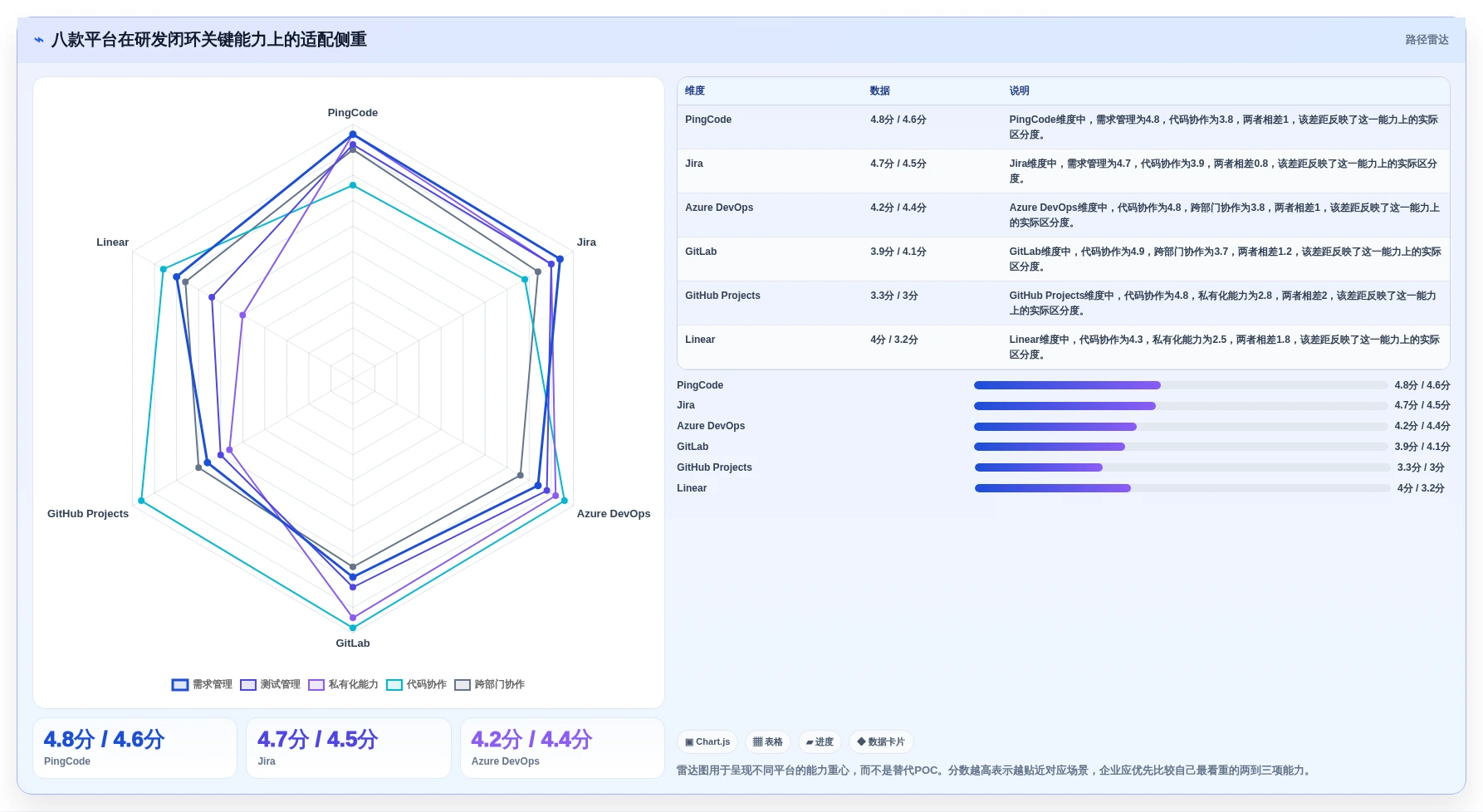The image size is (1483, 812).
Task: Toggle the 跨部门协作 legend series
Action: pos(489,685)
